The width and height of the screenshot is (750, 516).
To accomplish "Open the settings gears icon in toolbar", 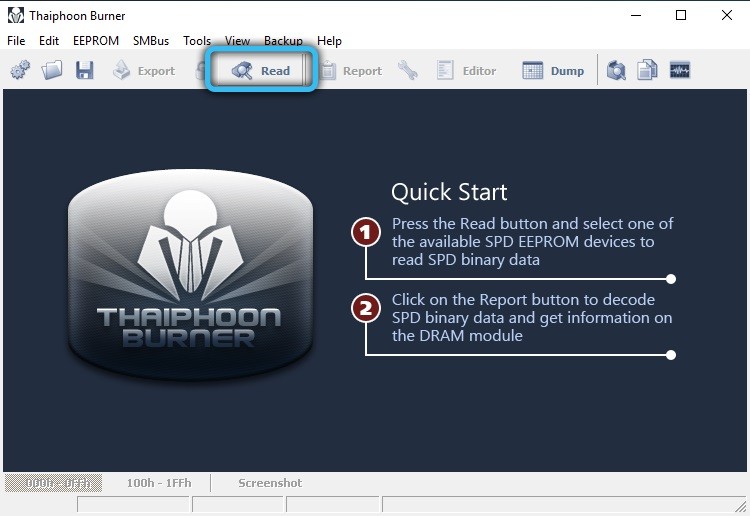I will point(20,70).
